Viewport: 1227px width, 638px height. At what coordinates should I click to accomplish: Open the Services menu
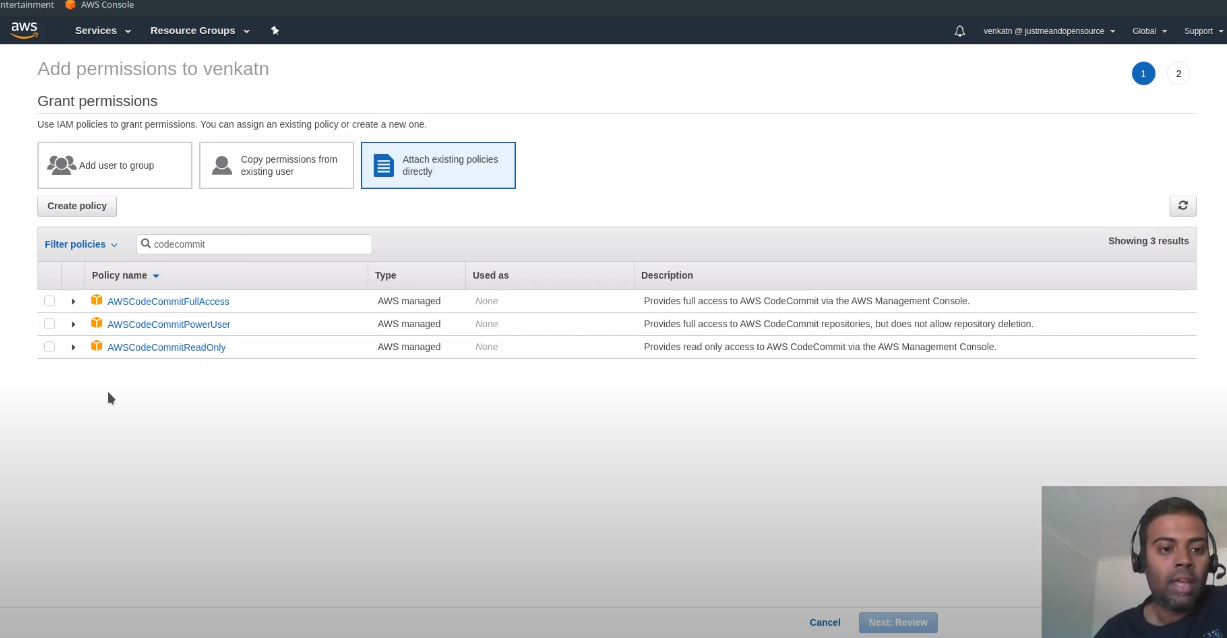pos(103,31)
